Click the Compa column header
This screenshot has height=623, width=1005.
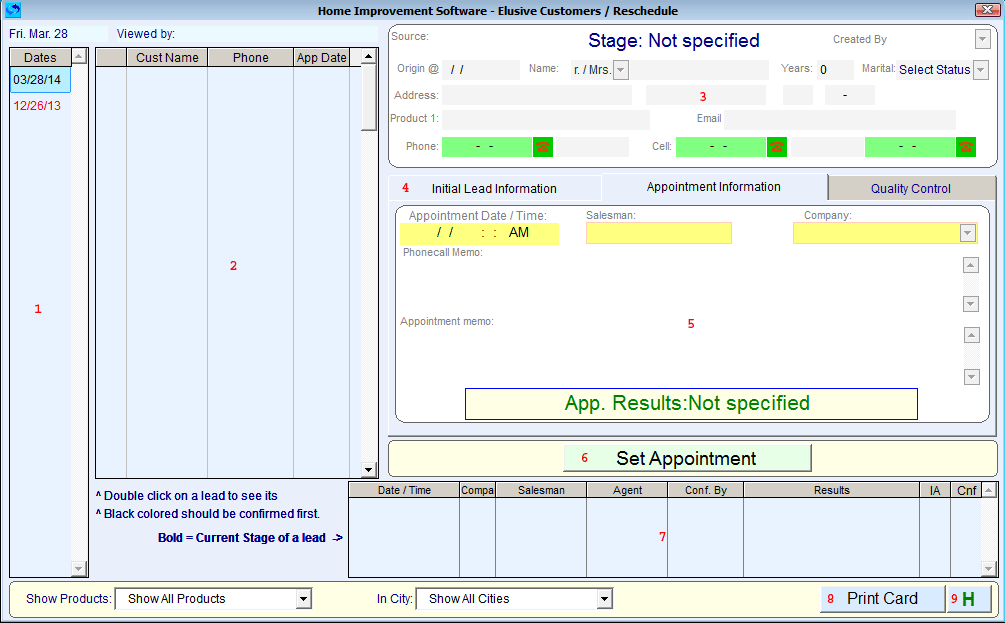[x=478, y=490]
